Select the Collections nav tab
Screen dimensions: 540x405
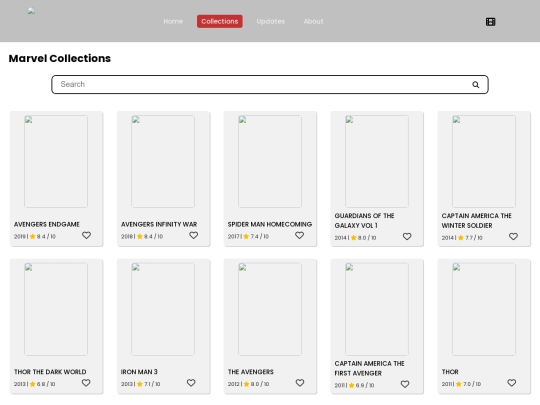click(220, 21)
